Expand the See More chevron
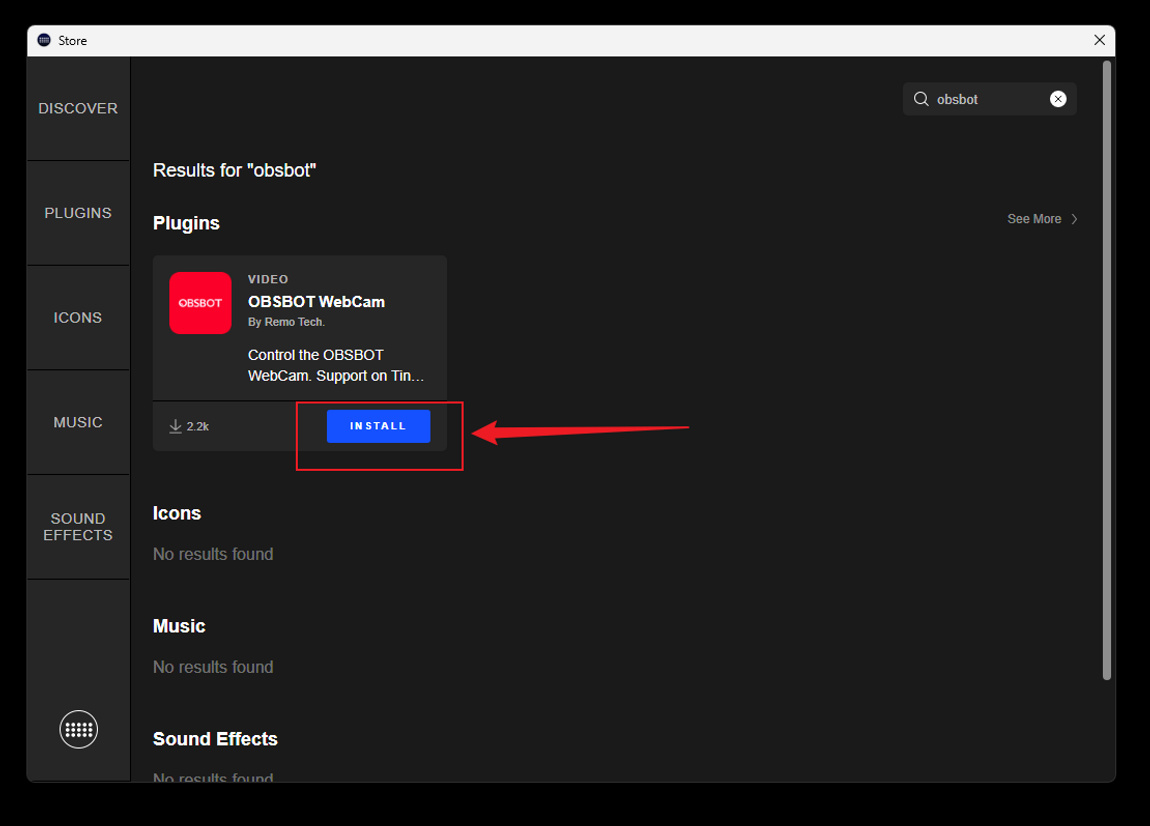Viewport: 1150px width, 826px height. coord(1074,218)
